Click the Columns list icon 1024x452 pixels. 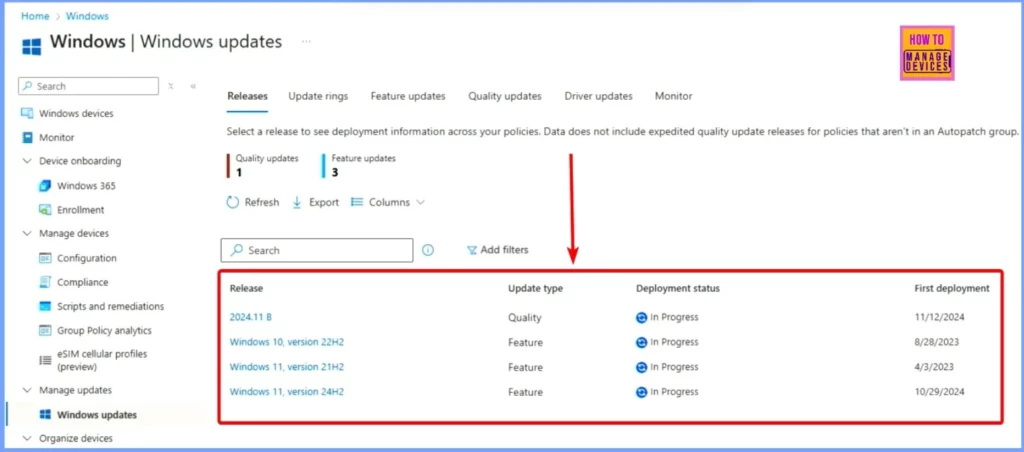click(357, 202)
